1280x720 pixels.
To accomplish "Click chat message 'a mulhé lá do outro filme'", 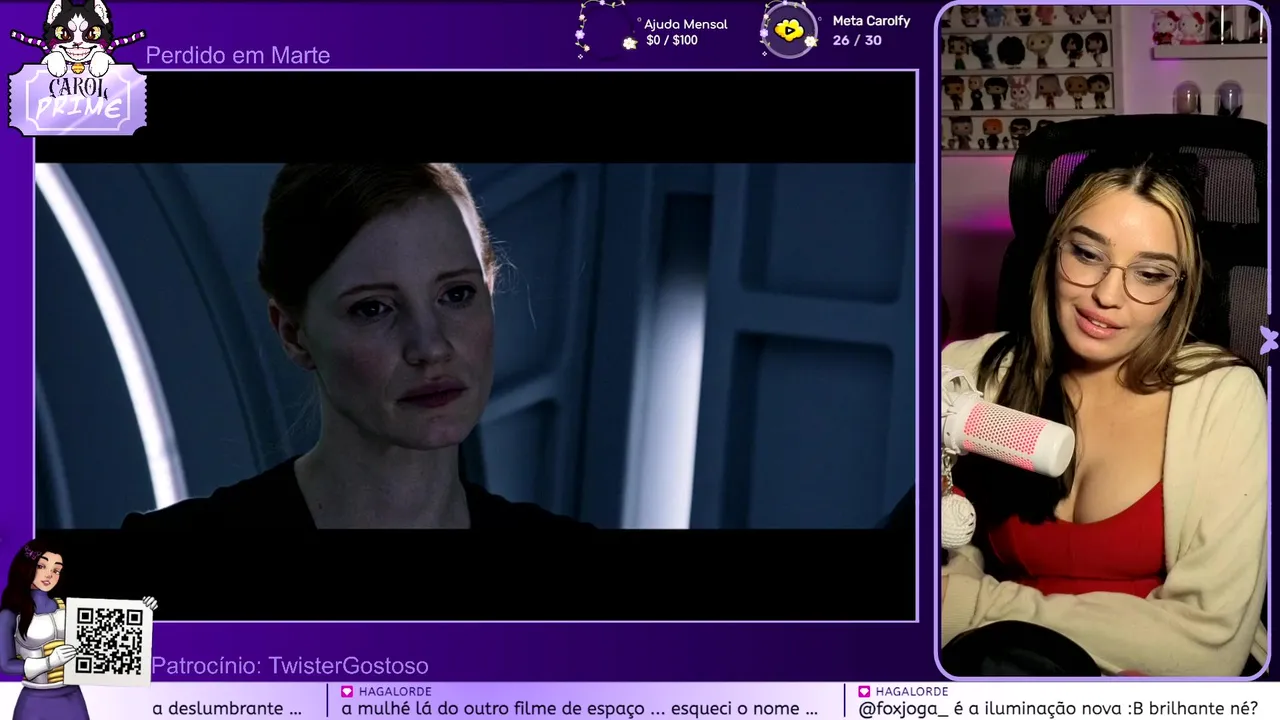I will click(x=579, y=708).
